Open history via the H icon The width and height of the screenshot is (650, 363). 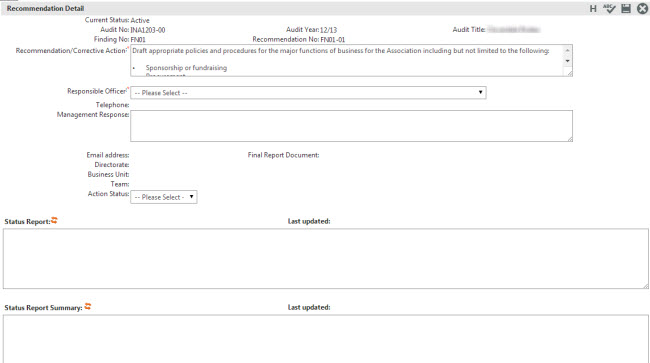coord(593,9)
